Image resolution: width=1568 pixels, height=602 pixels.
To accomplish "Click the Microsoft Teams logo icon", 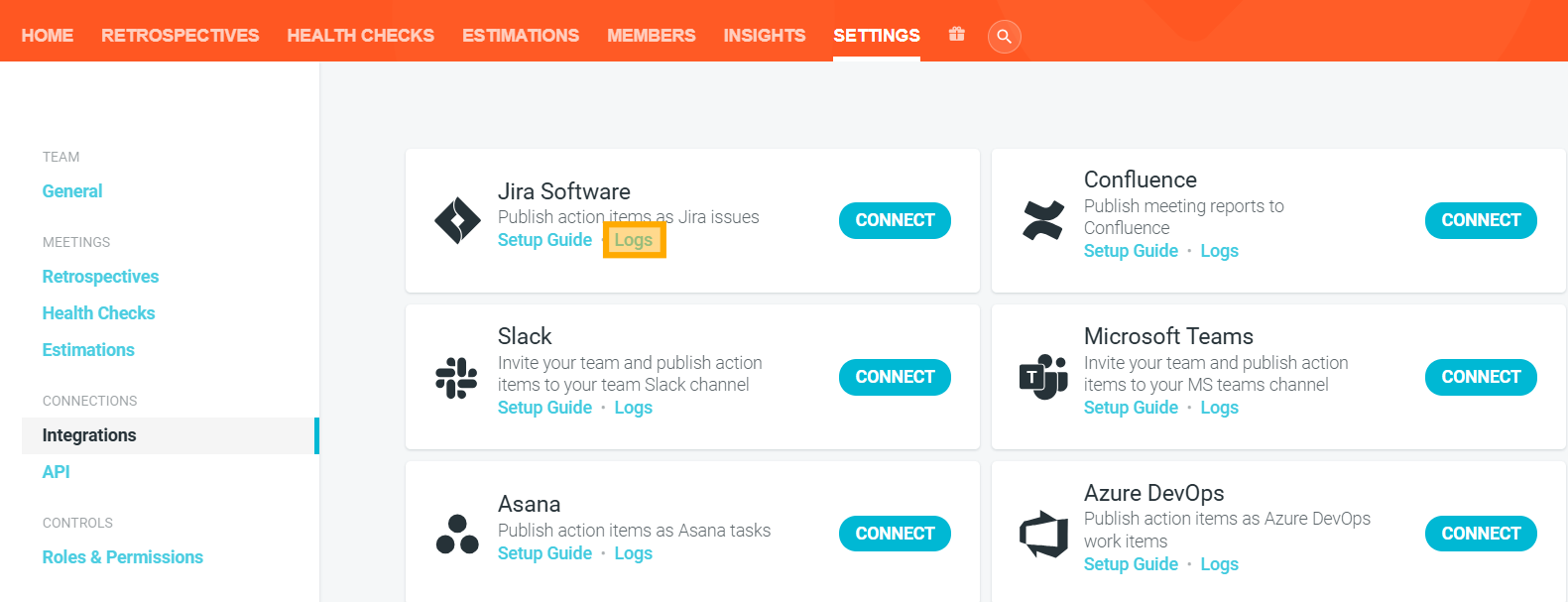I will coord(1043,377).
